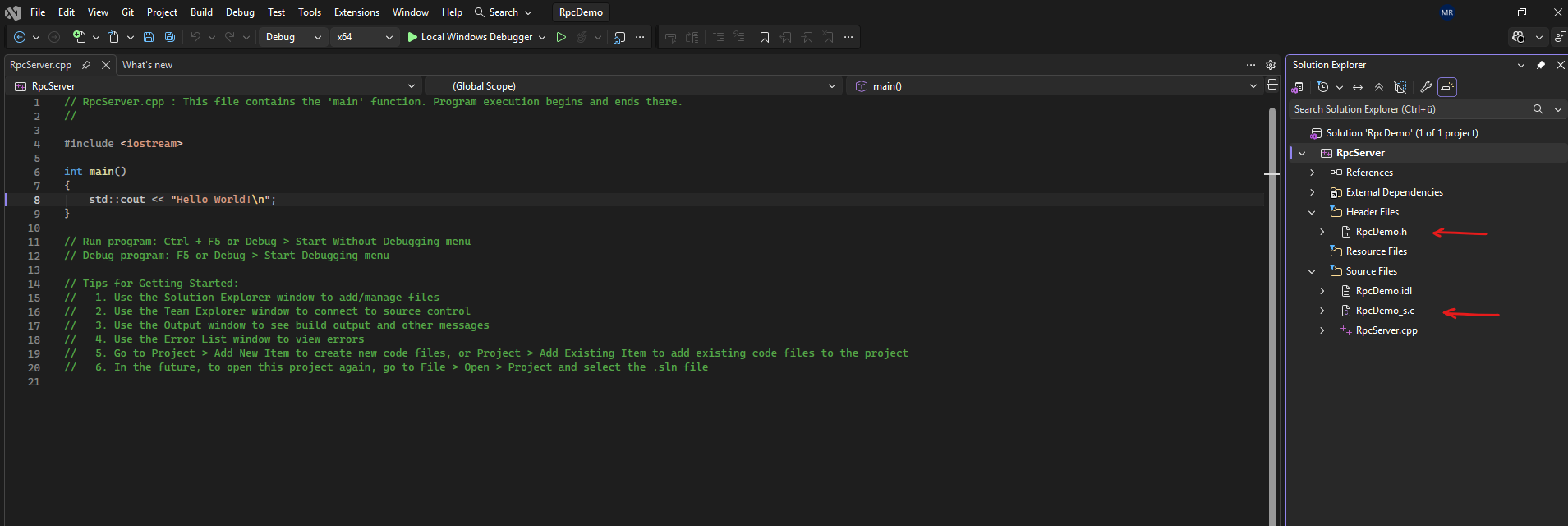Open Local Windows Debugger options arrow
This screenshot has height=526, width=1568.
(x=542, y=37)
